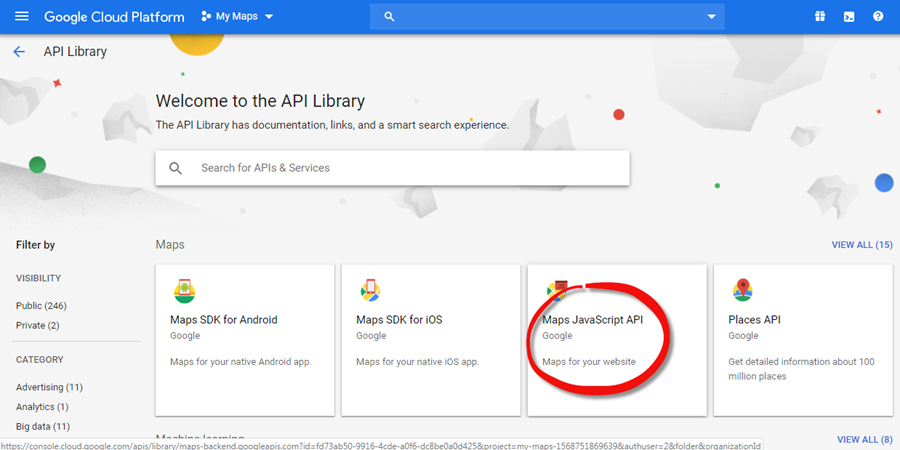Filter by Private (2) visibility
Screen dimensions: 900x450
click(x=38, y=325)
